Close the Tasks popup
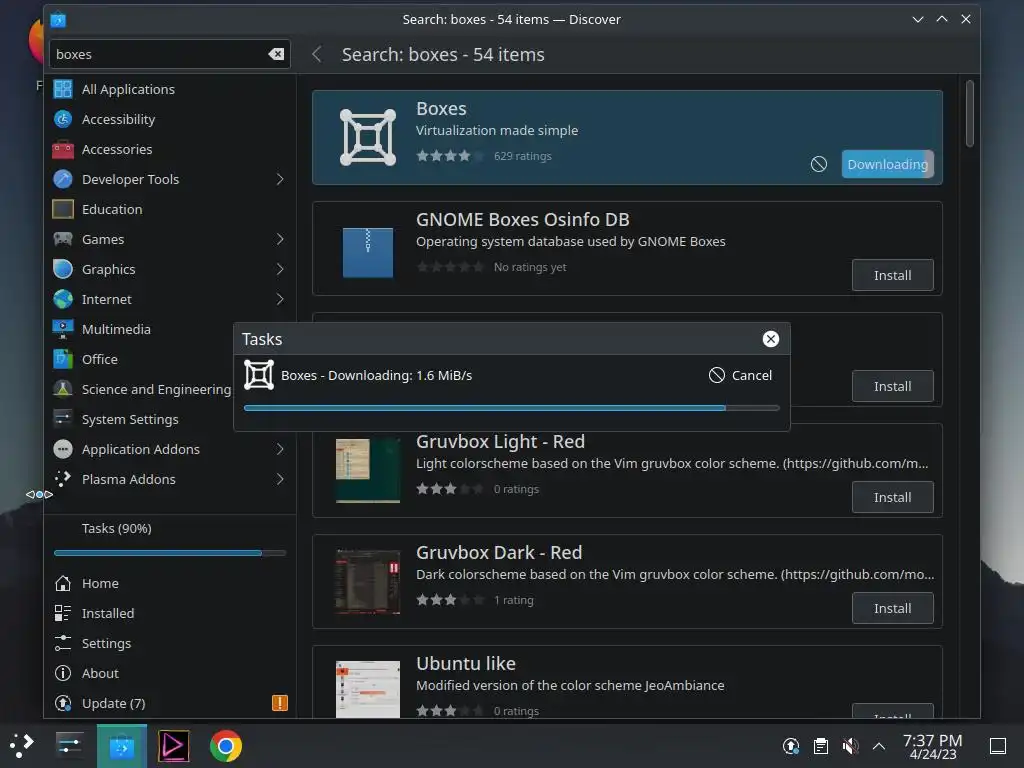 771,340
